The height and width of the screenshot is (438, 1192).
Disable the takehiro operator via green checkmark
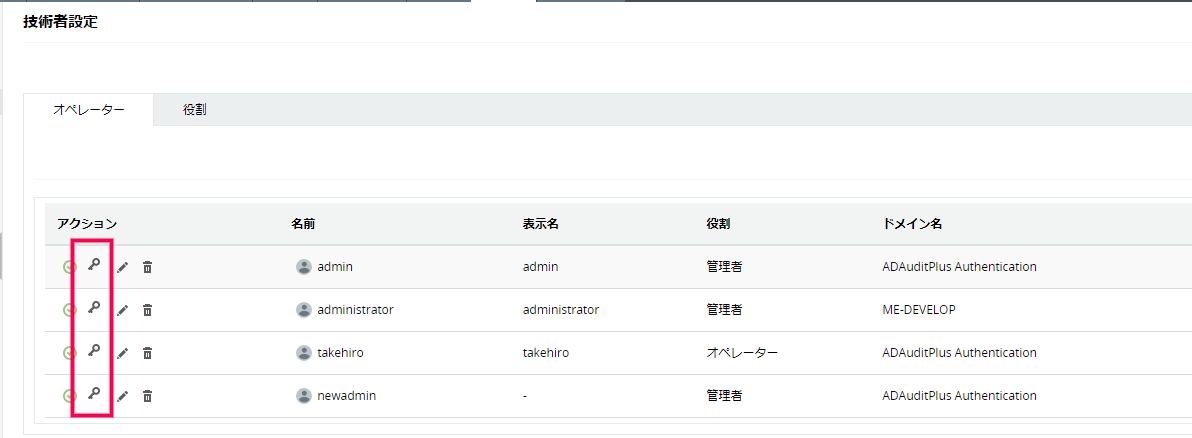click(x=69, y=353)
